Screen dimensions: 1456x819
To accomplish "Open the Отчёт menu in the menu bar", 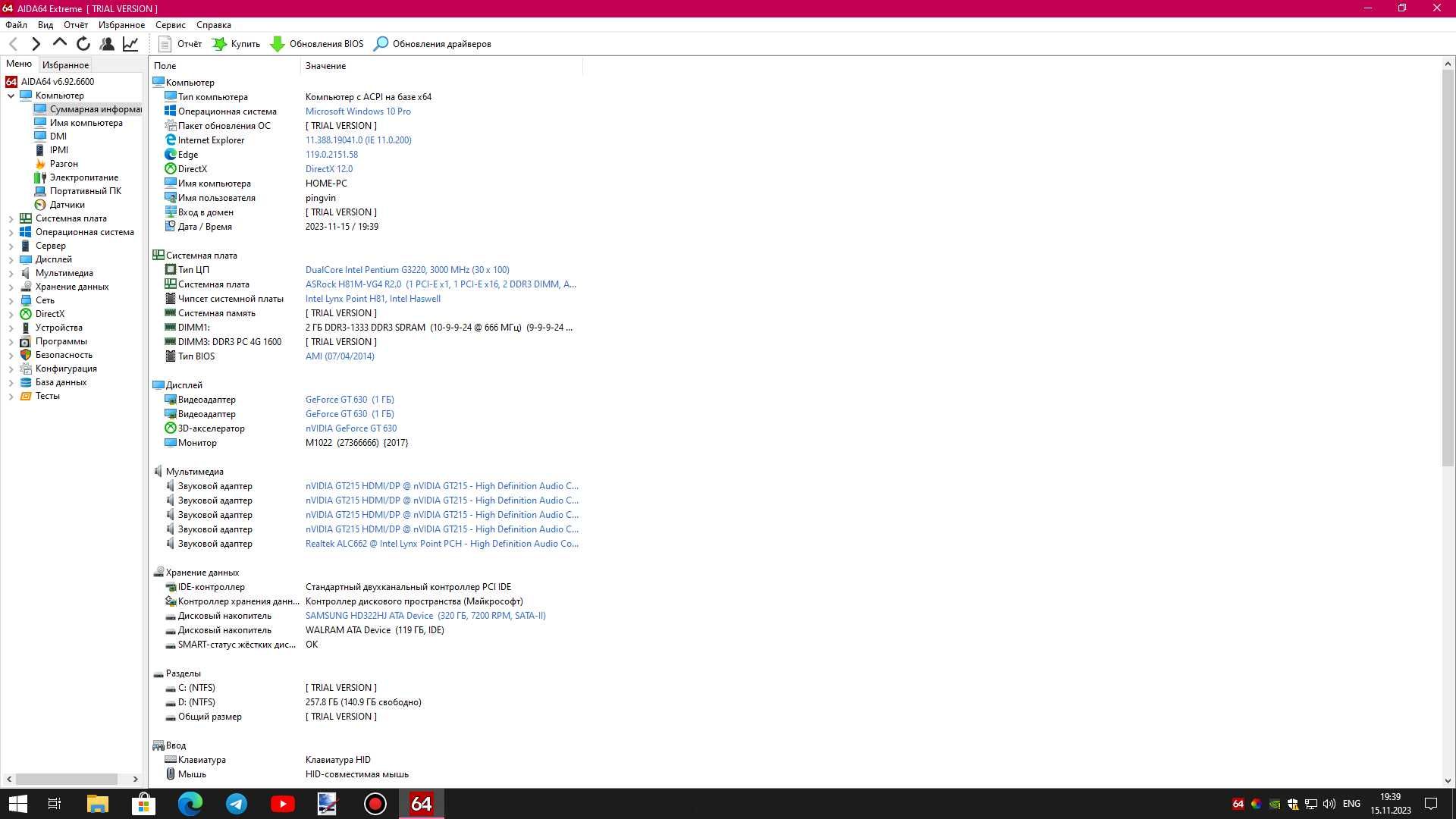I will click(x=76, y=25).
